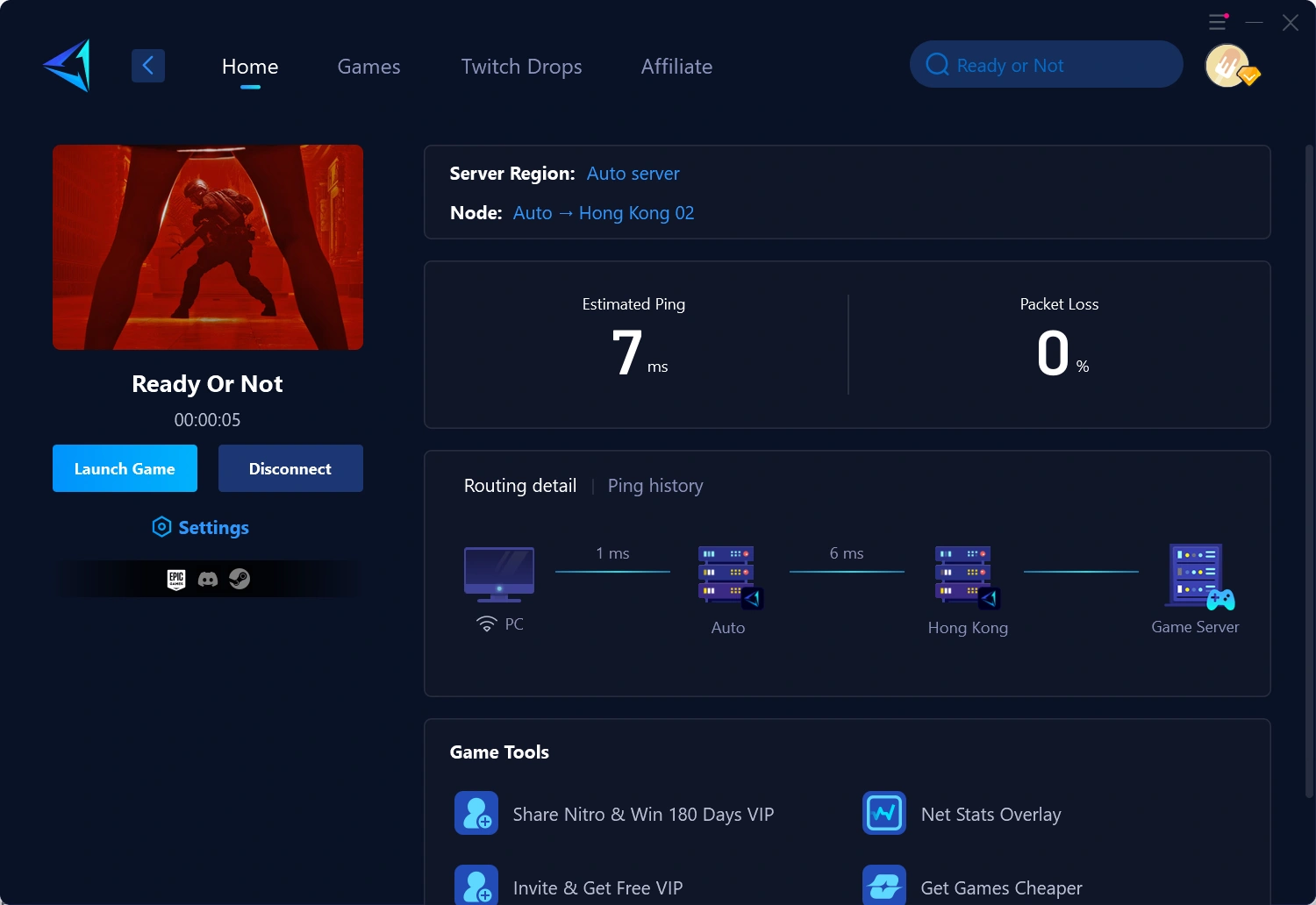The width and height of the screenshot is (1316, 905).
Task: Click the vertical scrollbar on the right edge
Action: coord(1309,471)
